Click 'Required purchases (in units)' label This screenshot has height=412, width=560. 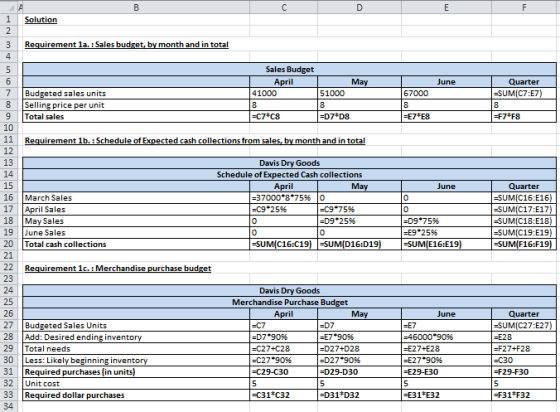[x=136, y=372]
